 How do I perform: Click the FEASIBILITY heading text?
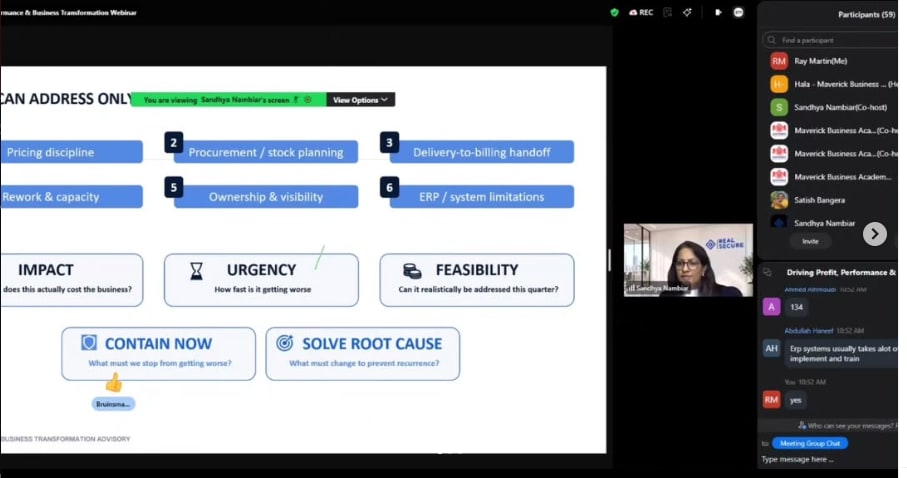477,270
